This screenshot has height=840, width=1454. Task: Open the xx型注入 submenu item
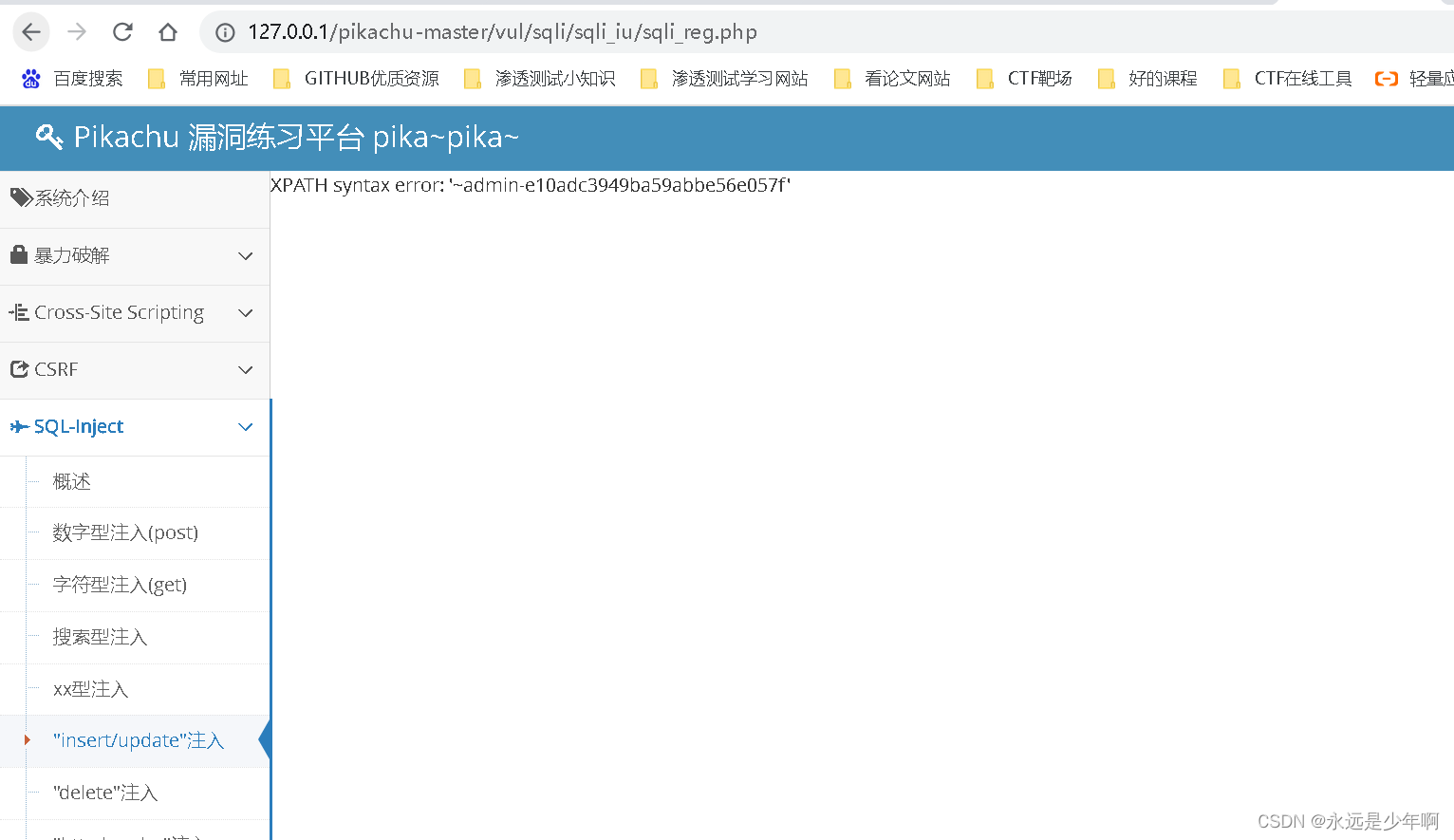[x=135, y=689]
